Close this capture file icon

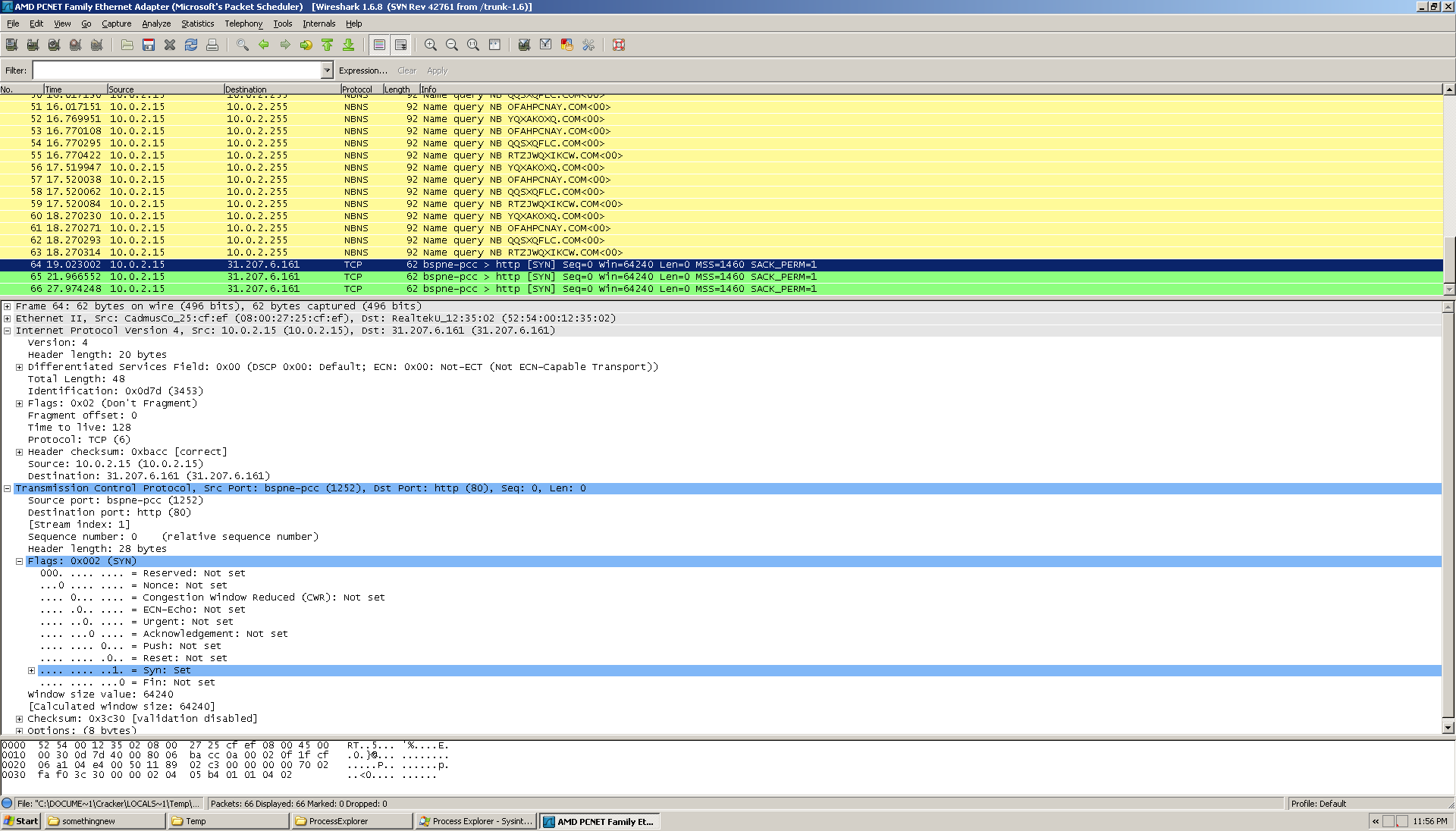[x=170, y=45]
